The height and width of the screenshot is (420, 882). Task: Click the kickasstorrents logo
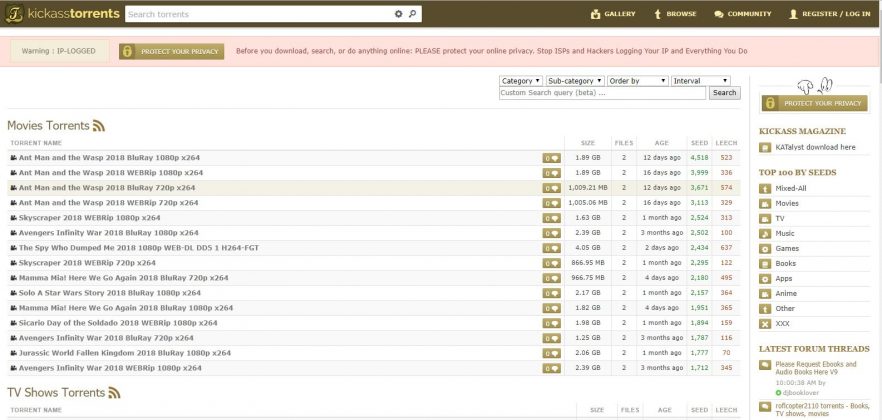pyautogui.click(x=62, y=14)
